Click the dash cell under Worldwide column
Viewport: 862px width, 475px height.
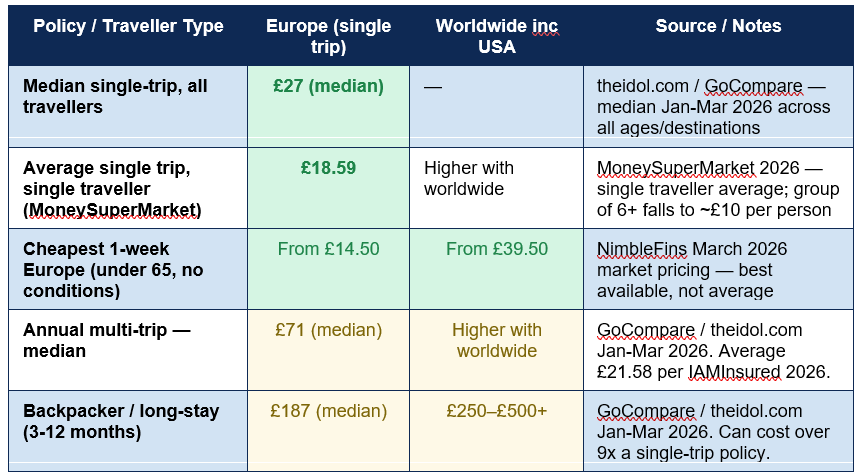pos(496,107)
